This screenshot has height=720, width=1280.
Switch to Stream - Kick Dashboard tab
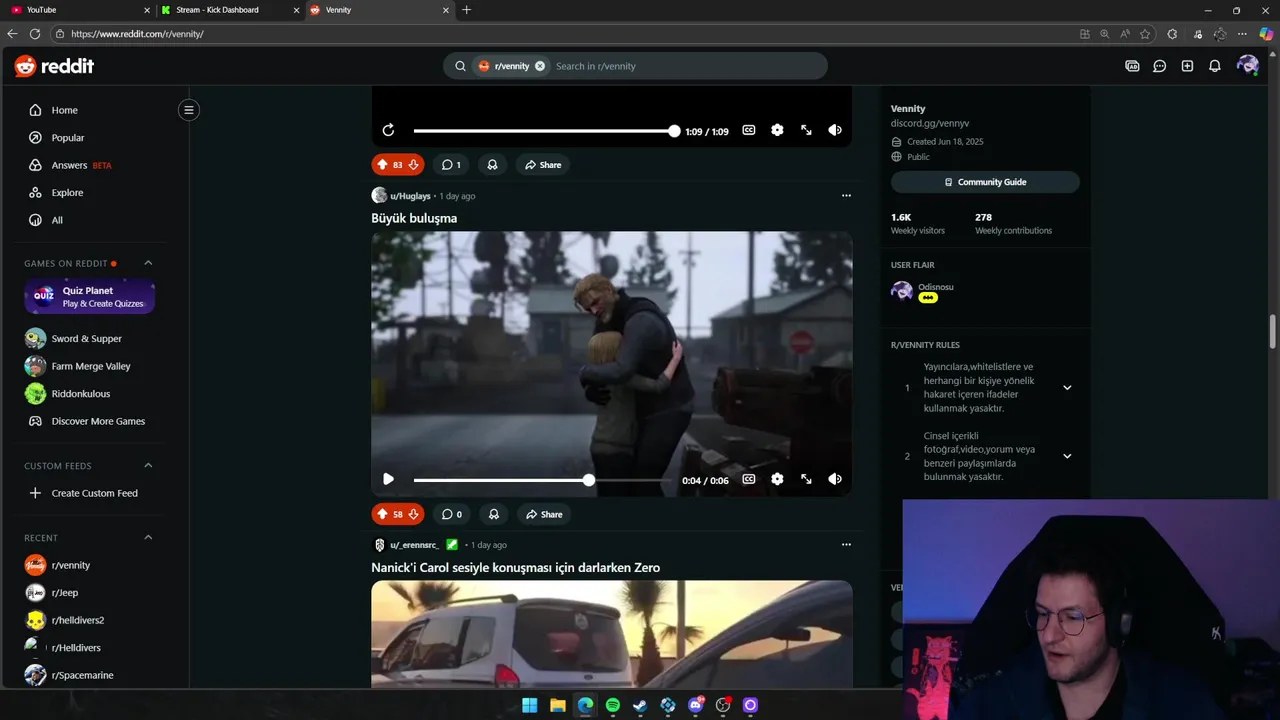[228, 10]
